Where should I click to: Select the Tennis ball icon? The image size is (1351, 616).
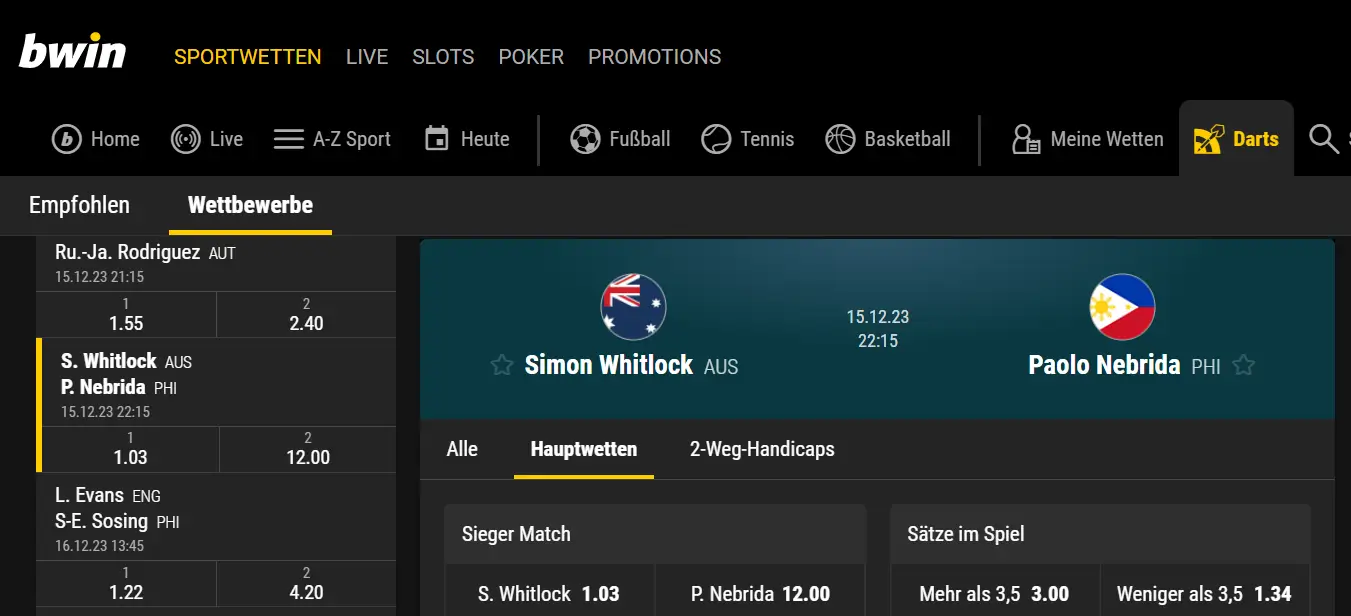716,139
